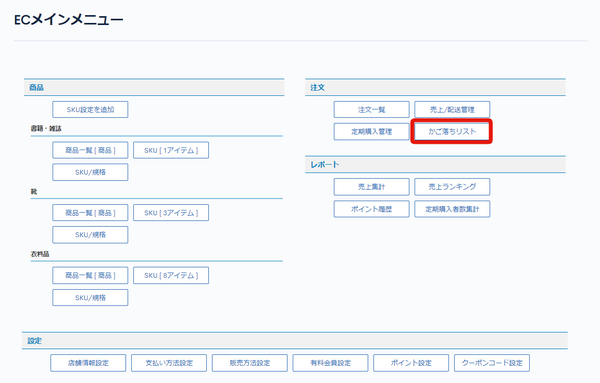This screenshot has height=383, width=600.
Task: Open クーポンコード設定
Action: (x=492, y=363)
